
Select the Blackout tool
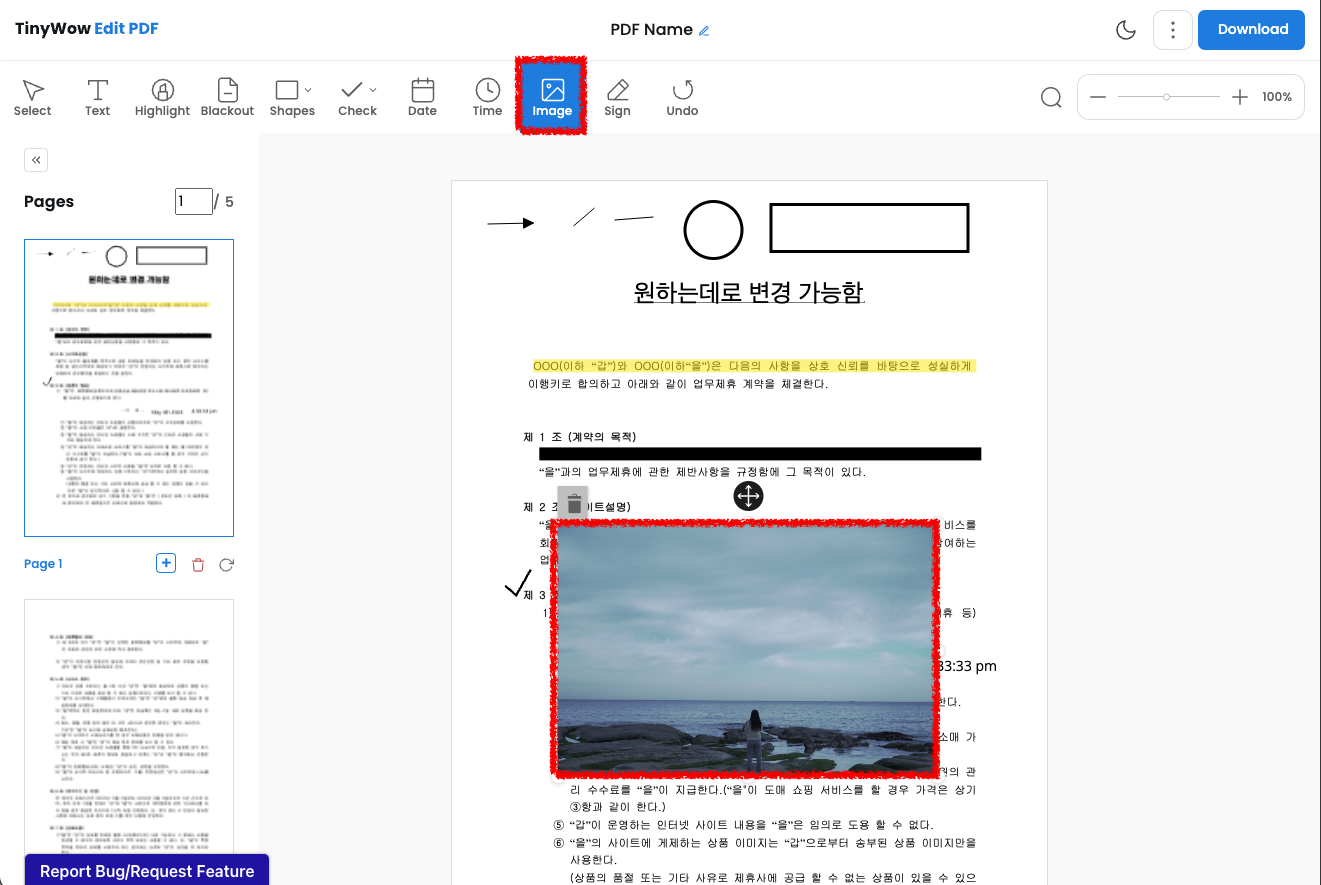coord(227,96)
